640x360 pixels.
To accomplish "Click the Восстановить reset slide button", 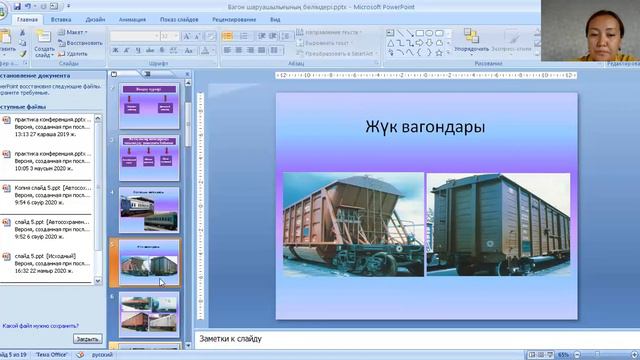I will coord(81,43).
